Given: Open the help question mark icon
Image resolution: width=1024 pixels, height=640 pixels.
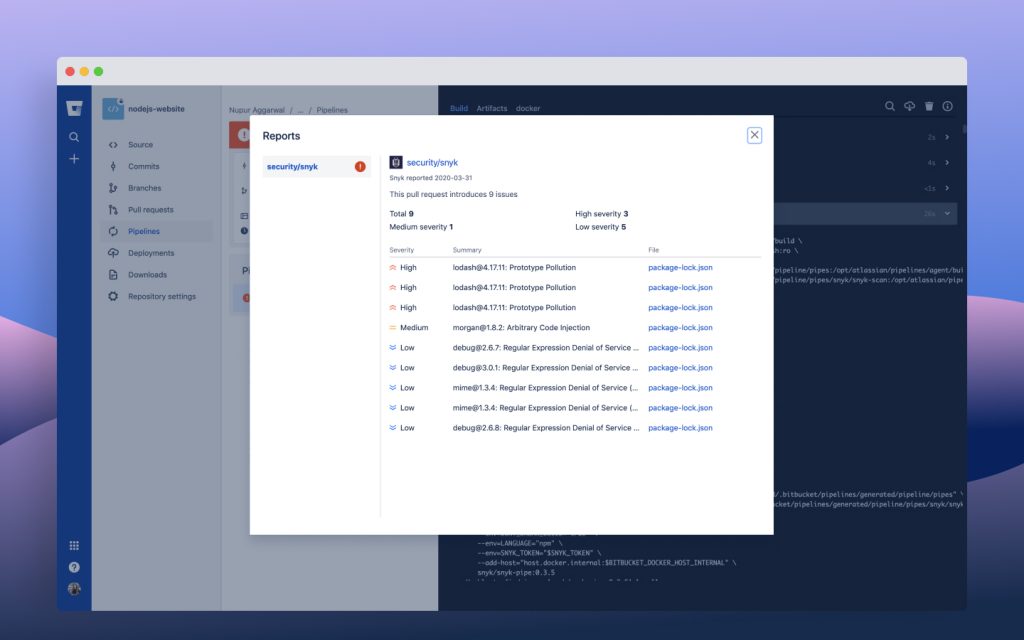Looking at the screenshot, I should [x=74, y=567].
